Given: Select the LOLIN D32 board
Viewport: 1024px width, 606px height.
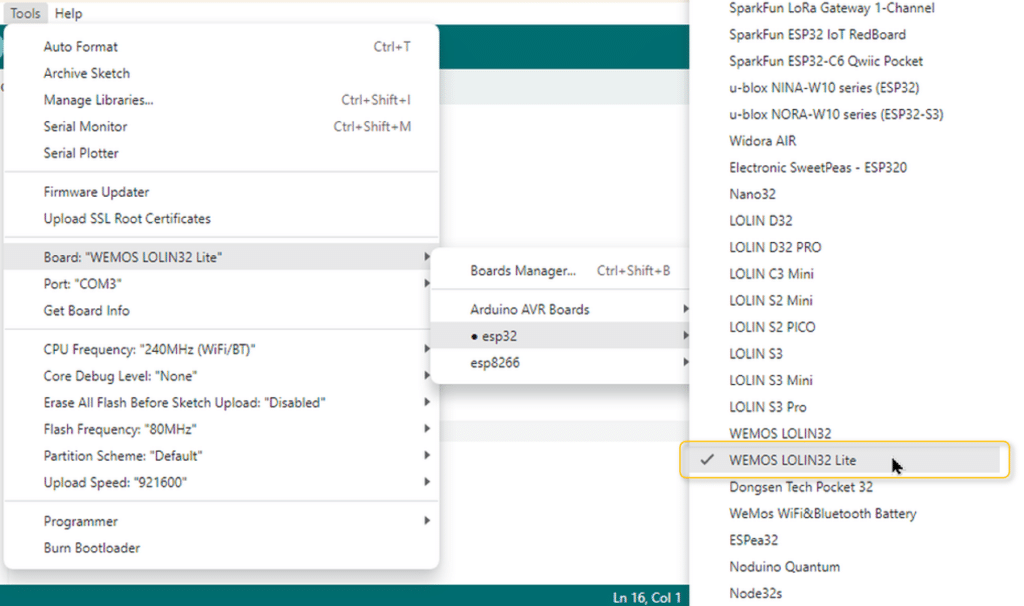Looking at the screenshot, I should [x=760, y=221].
